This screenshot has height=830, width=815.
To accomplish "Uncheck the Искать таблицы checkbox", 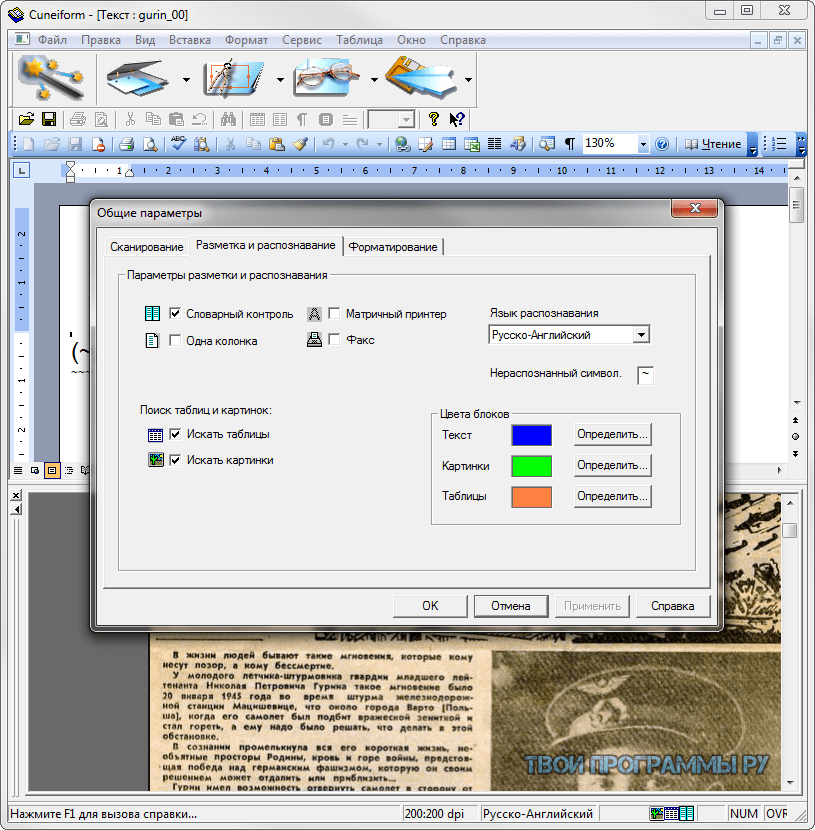I will coord(175,434).
